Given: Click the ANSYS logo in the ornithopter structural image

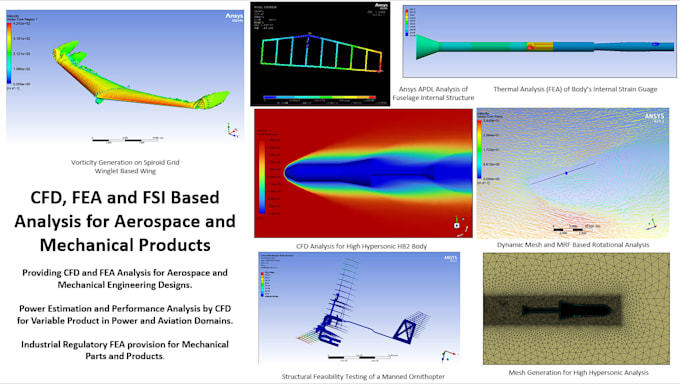Looking at the screenshot, I should pyautogui.click(x=450, y=258).
